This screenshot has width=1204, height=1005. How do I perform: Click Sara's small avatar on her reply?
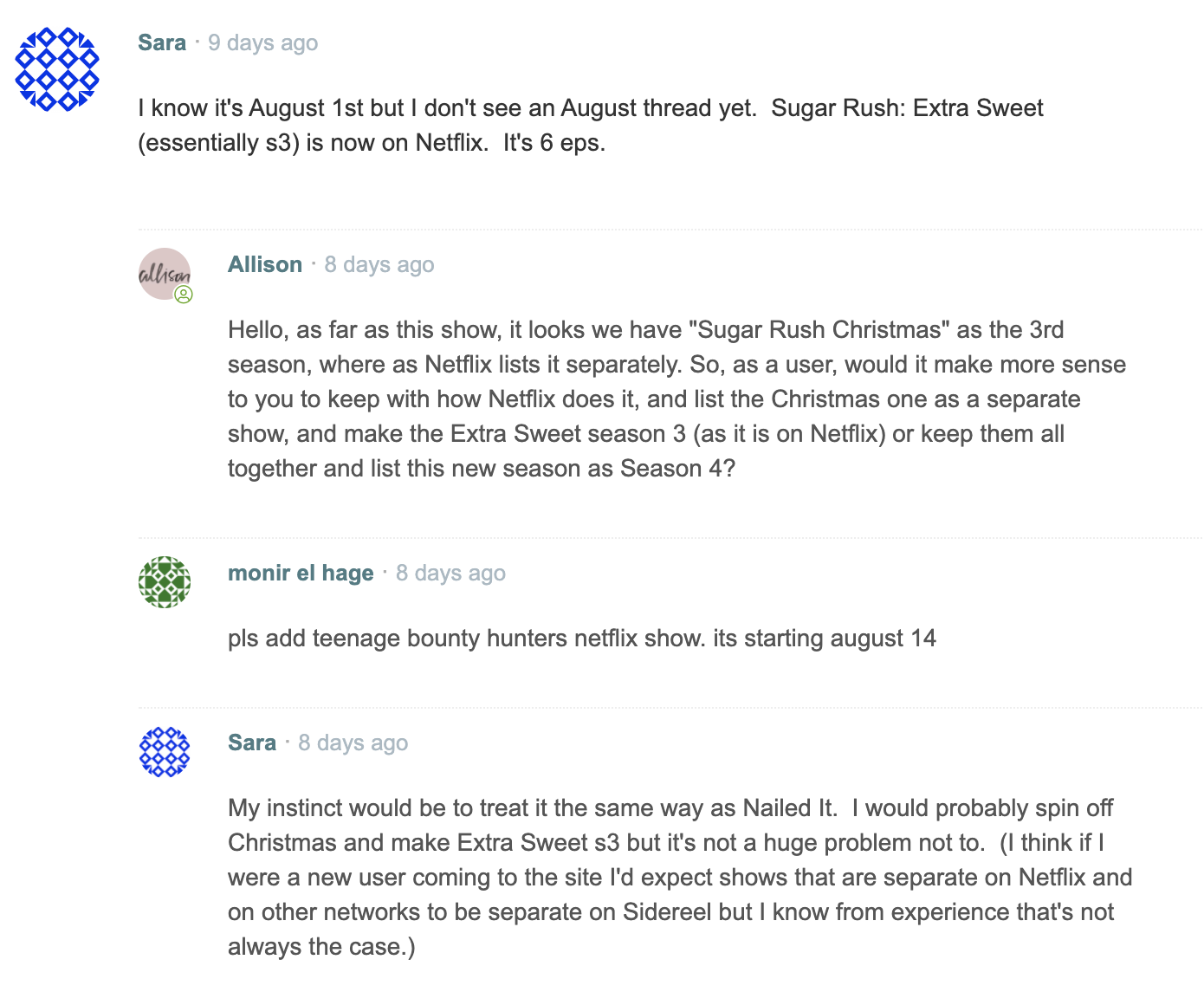coord(165,752)
